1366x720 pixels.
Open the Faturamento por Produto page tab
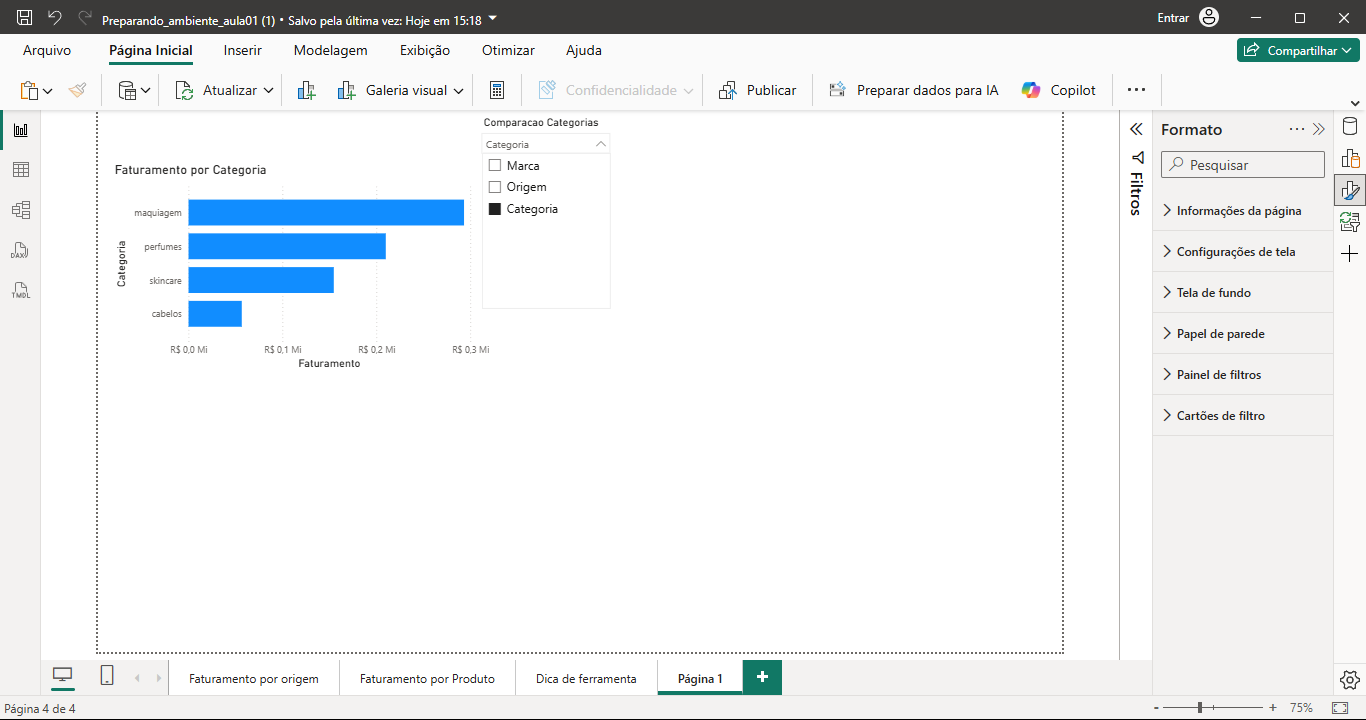point(427,678)
